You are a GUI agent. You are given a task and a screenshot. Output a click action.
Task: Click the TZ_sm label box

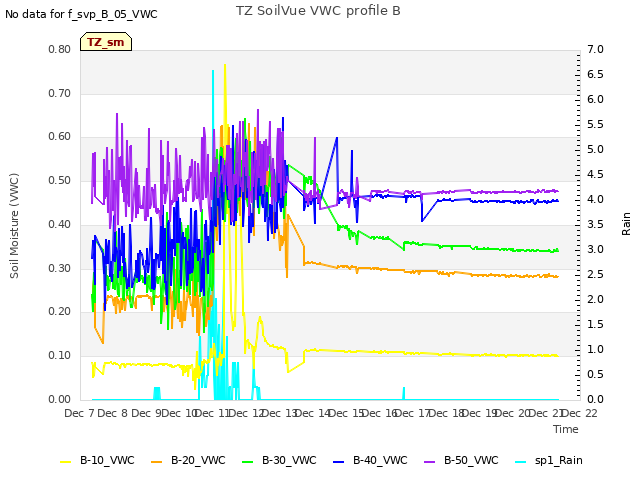pyautogui.click(x=106, y=42)
